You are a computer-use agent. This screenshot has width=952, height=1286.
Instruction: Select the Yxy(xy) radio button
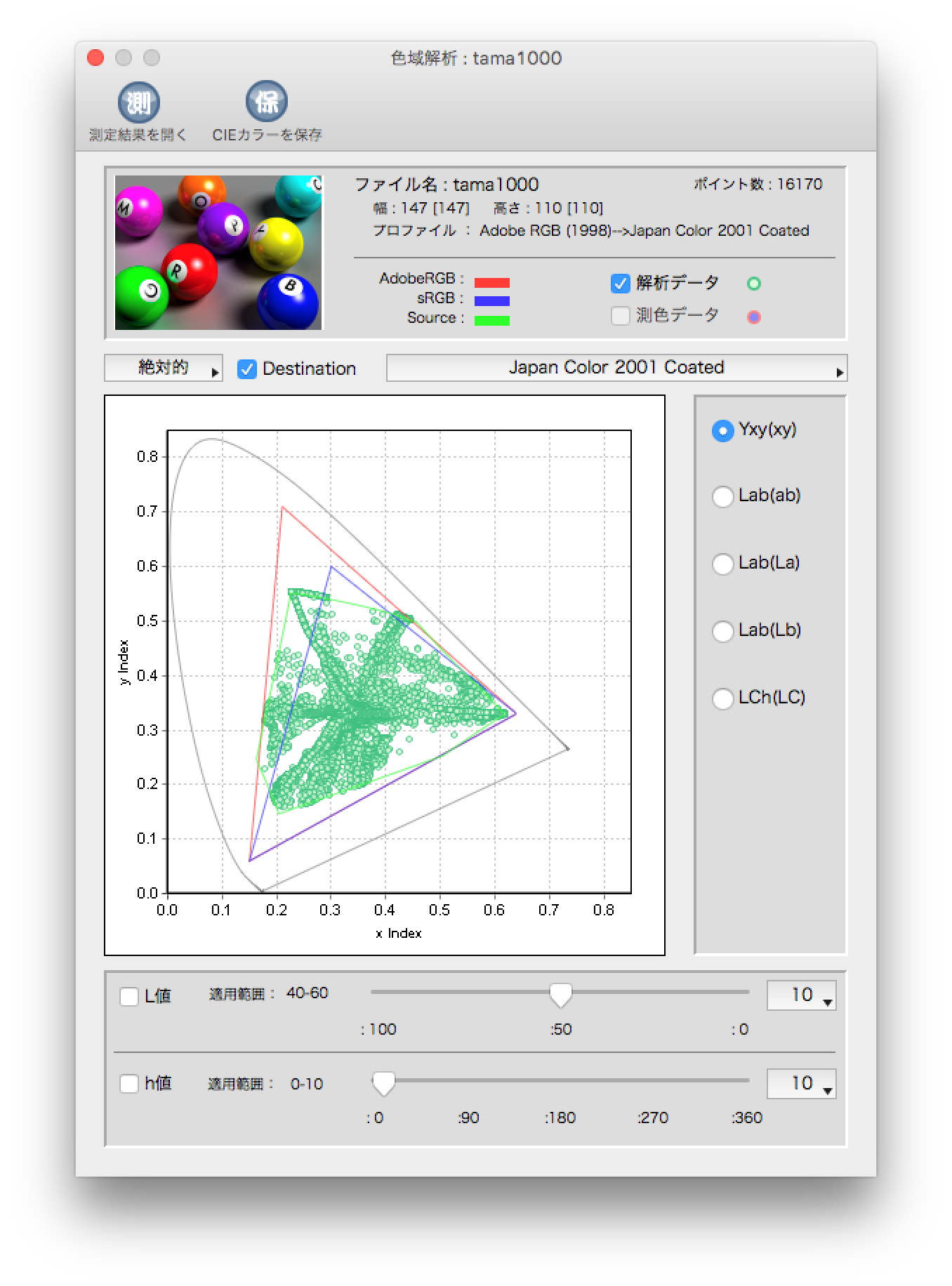click(x=722, y=431)
